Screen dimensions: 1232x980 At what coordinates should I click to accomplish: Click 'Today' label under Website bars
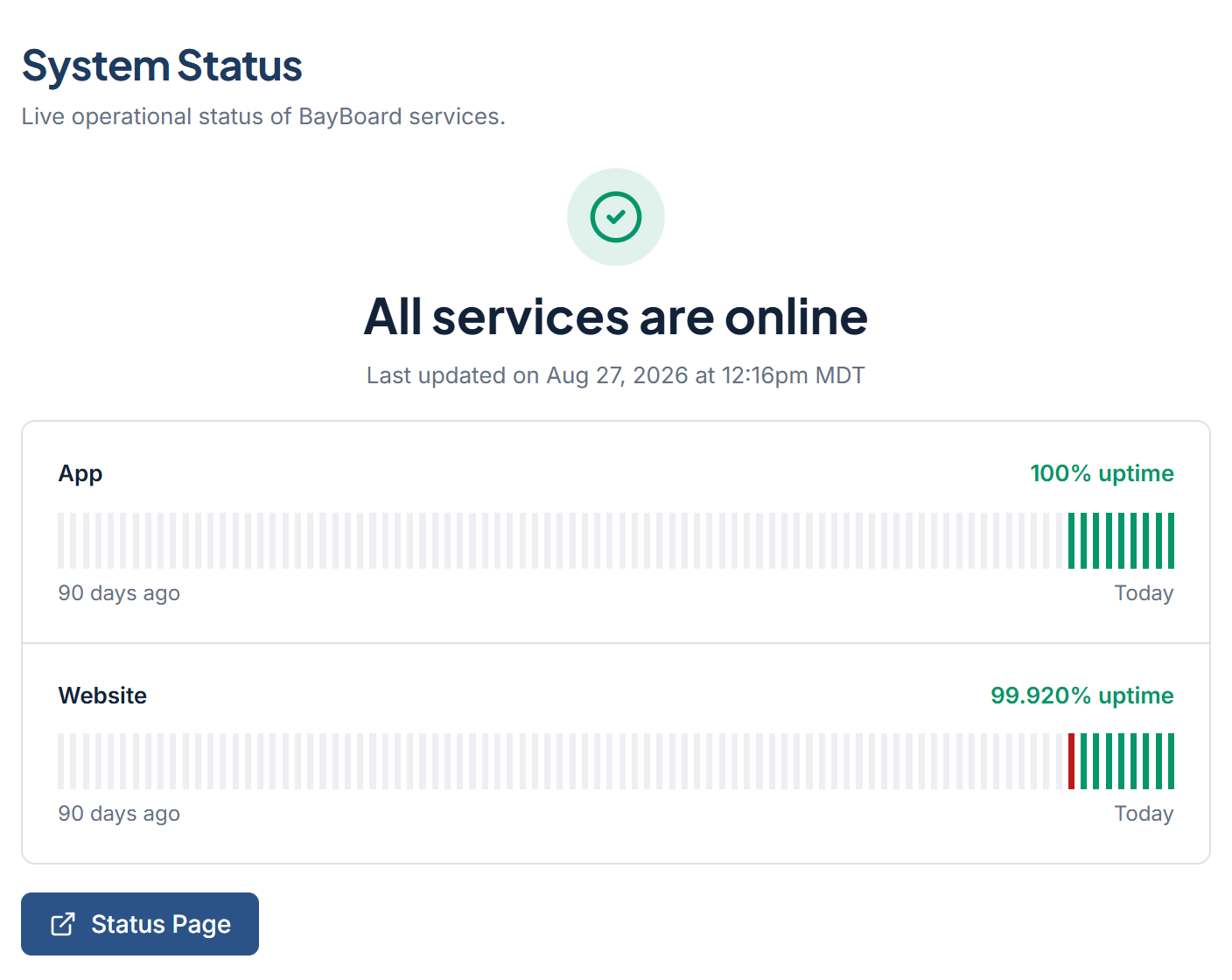1144,814
